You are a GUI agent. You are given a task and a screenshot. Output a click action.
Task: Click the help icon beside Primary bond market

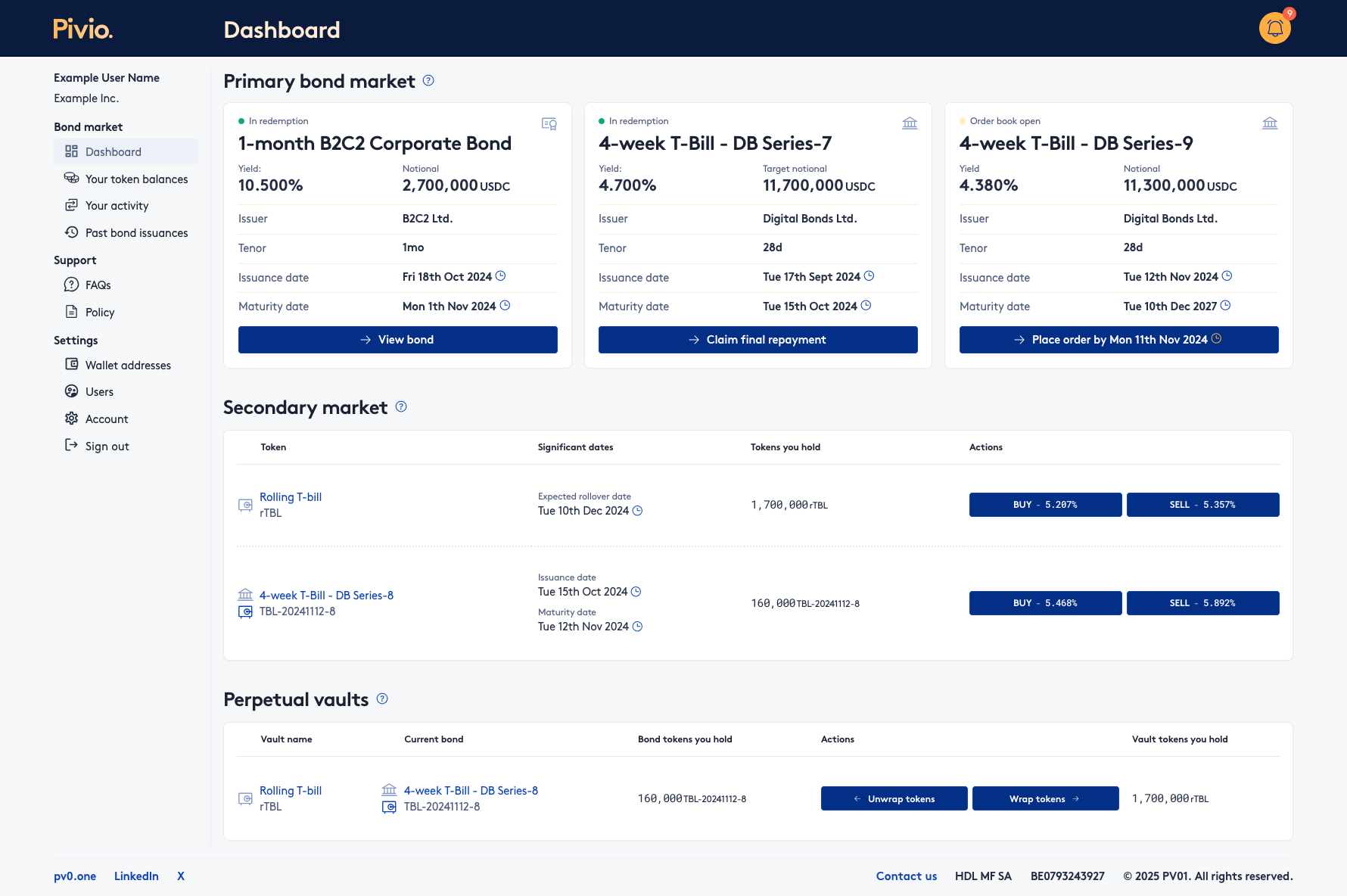(428, 81)
